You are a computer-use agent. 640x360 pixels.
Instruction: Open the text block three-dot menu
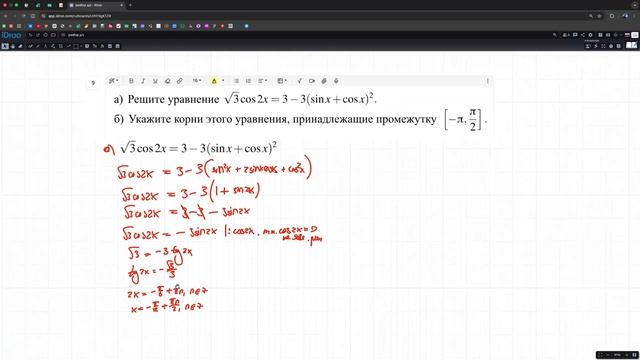point(488,81)
